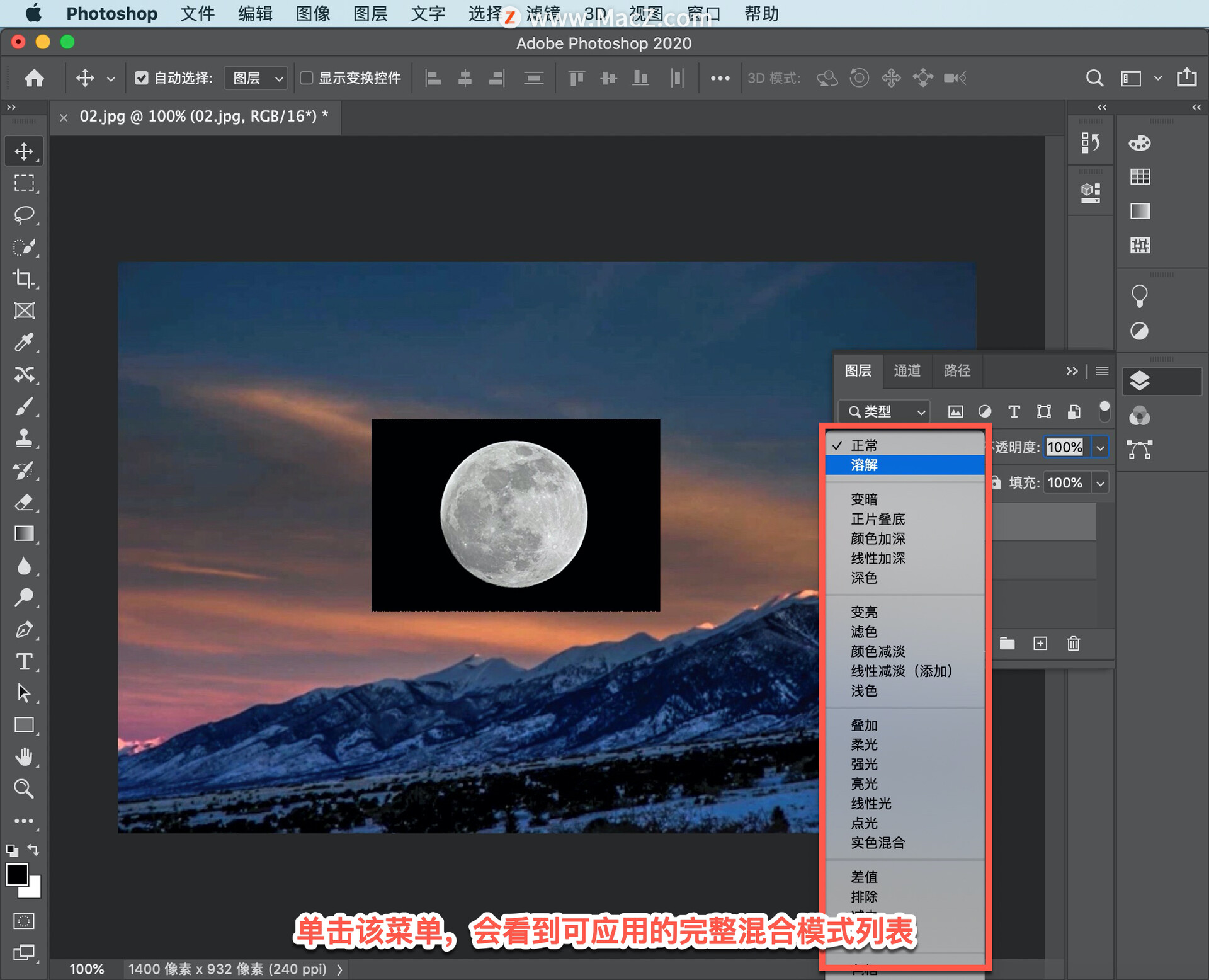Open the layer filter 类型 dropdown
The width and height of the screenshot is (1209, 980).
click(x=885, y=412)
